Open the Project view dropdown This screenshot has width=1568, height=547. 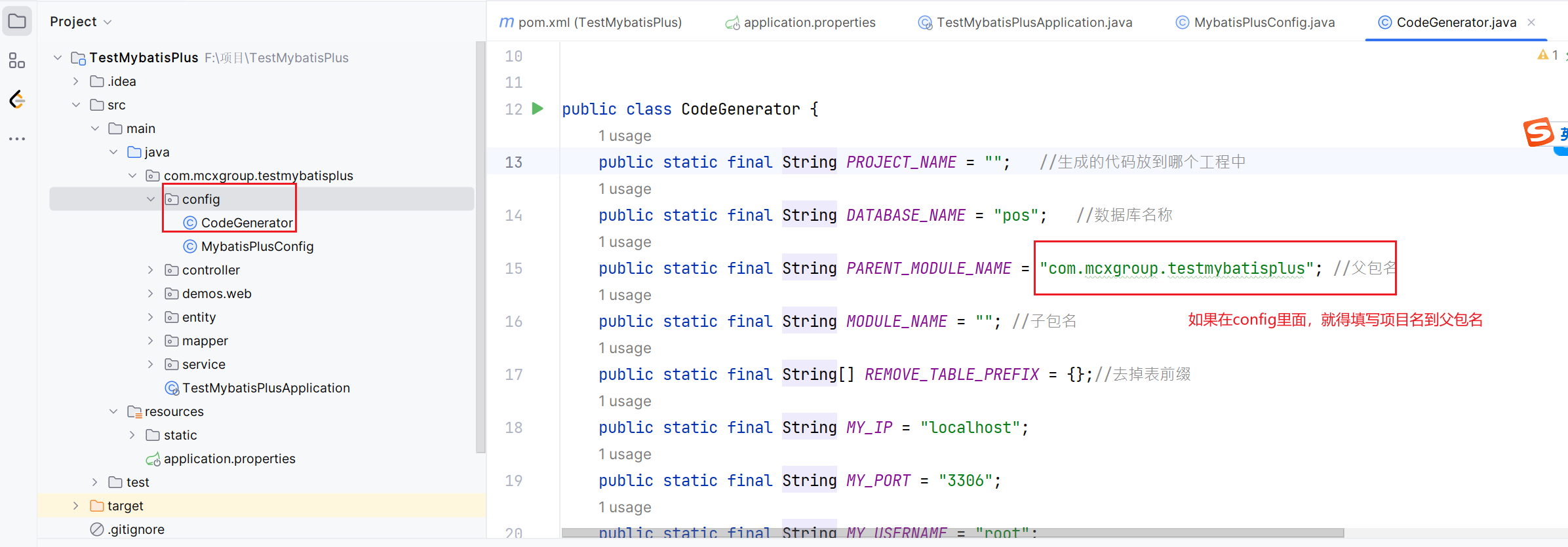pos(81,22)
